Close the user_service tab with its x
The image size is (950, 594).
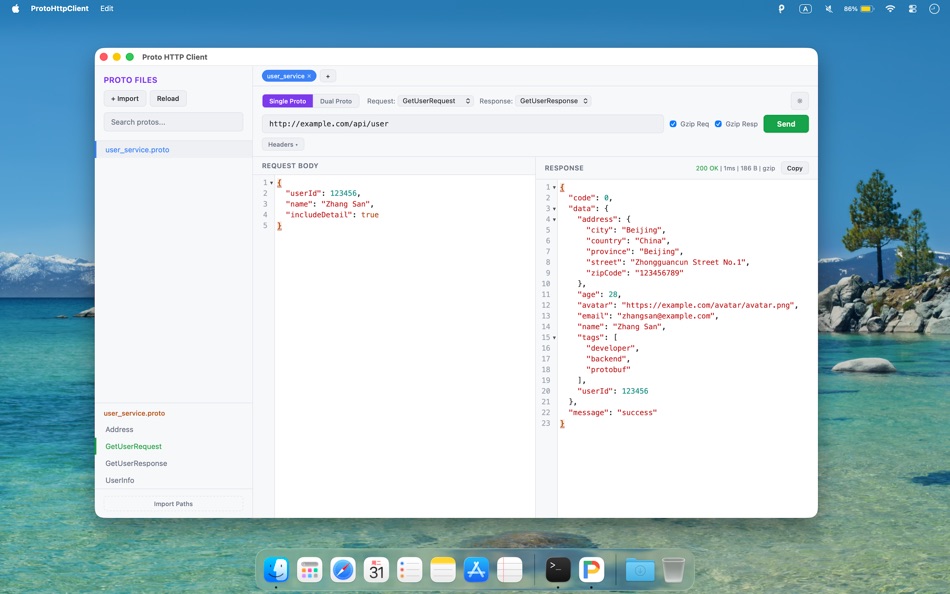[x=309, y=76]
